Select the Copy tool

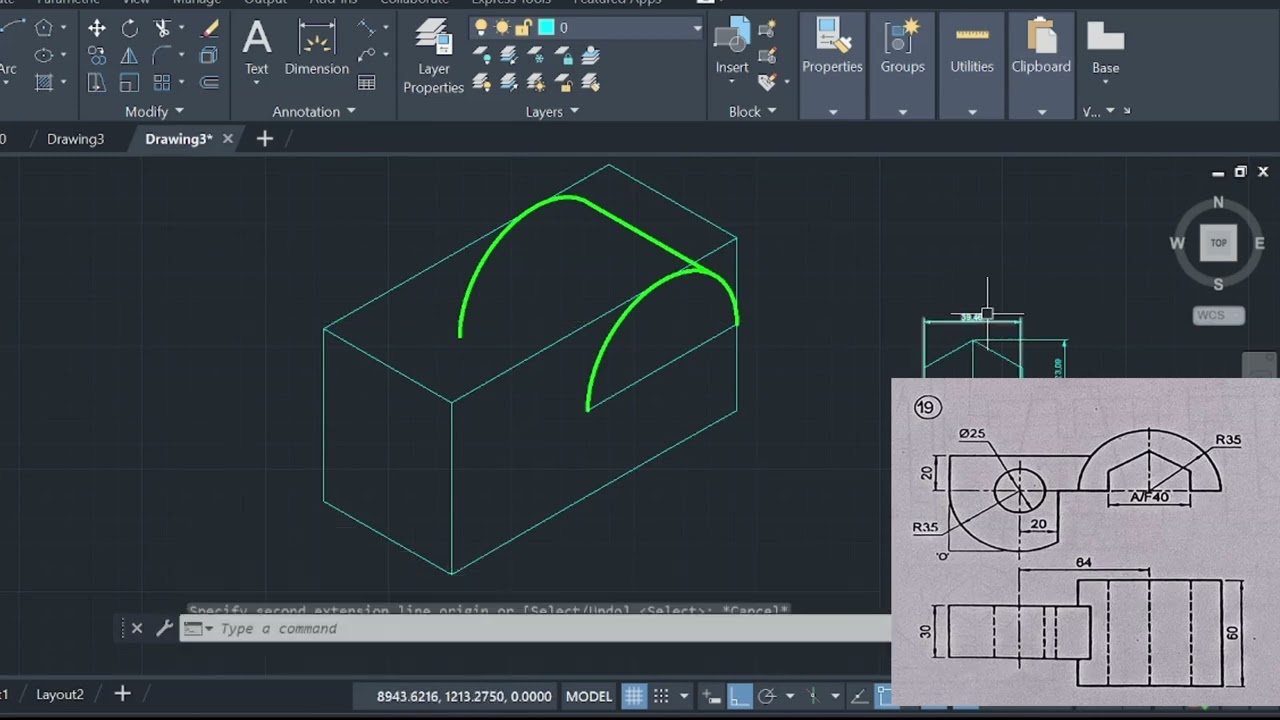coord(96,55)
